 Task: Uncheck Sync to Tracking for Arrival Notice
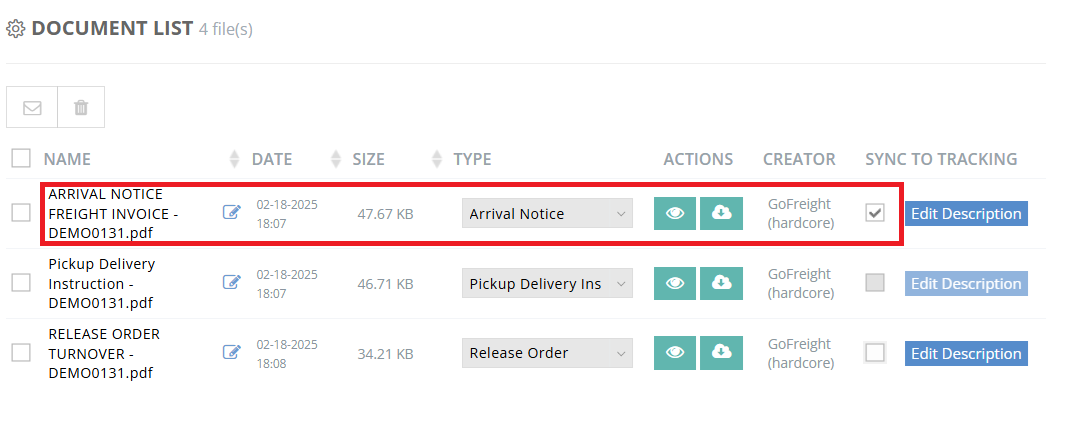click(875, 213)
